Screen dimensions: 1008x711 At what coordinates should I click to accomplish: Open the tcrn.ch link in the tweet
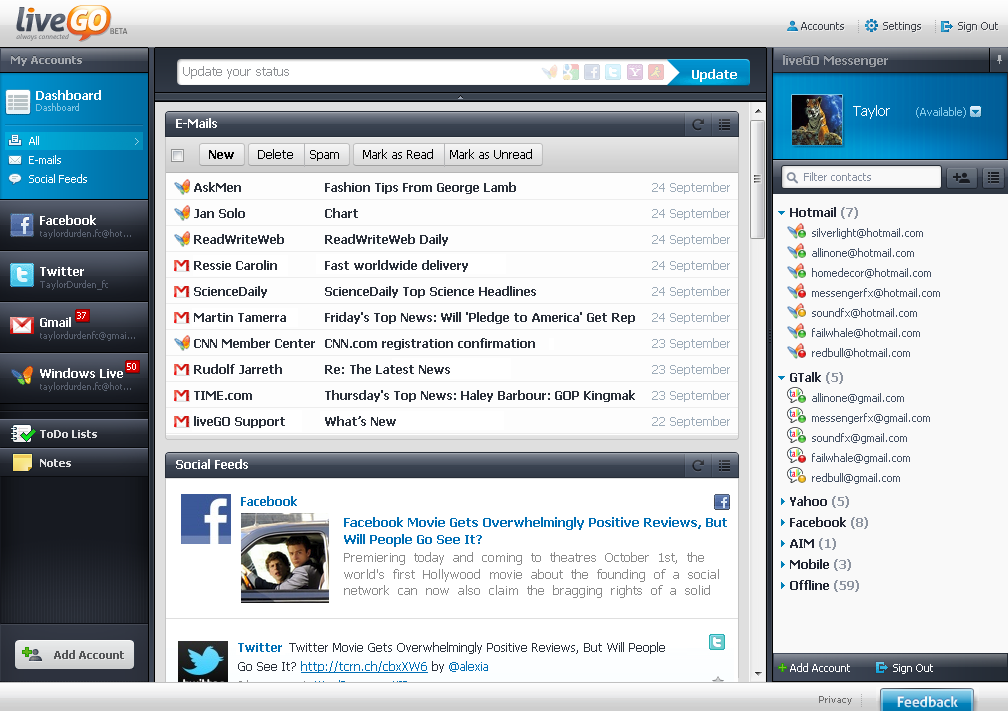click(x=364, y=667)
